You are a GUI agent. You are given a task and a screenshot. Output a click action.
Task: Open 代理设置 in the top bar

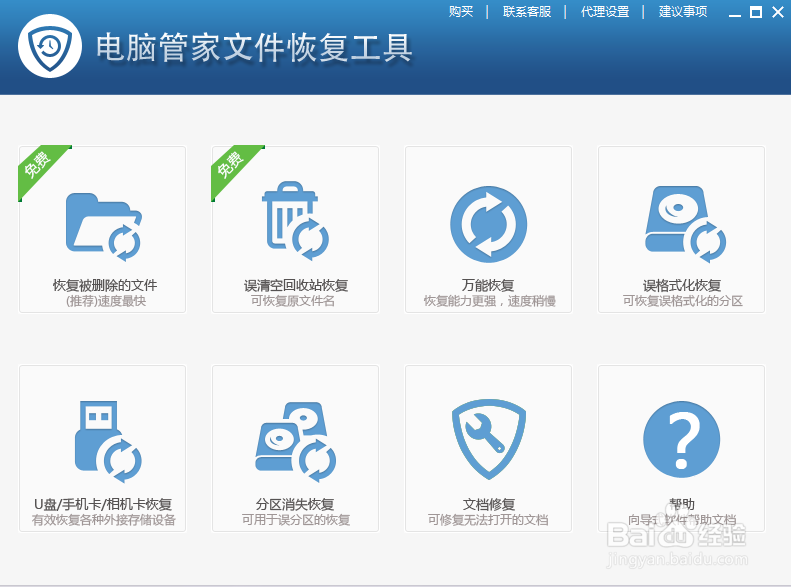pyautogui.click(x=604, y=12)
